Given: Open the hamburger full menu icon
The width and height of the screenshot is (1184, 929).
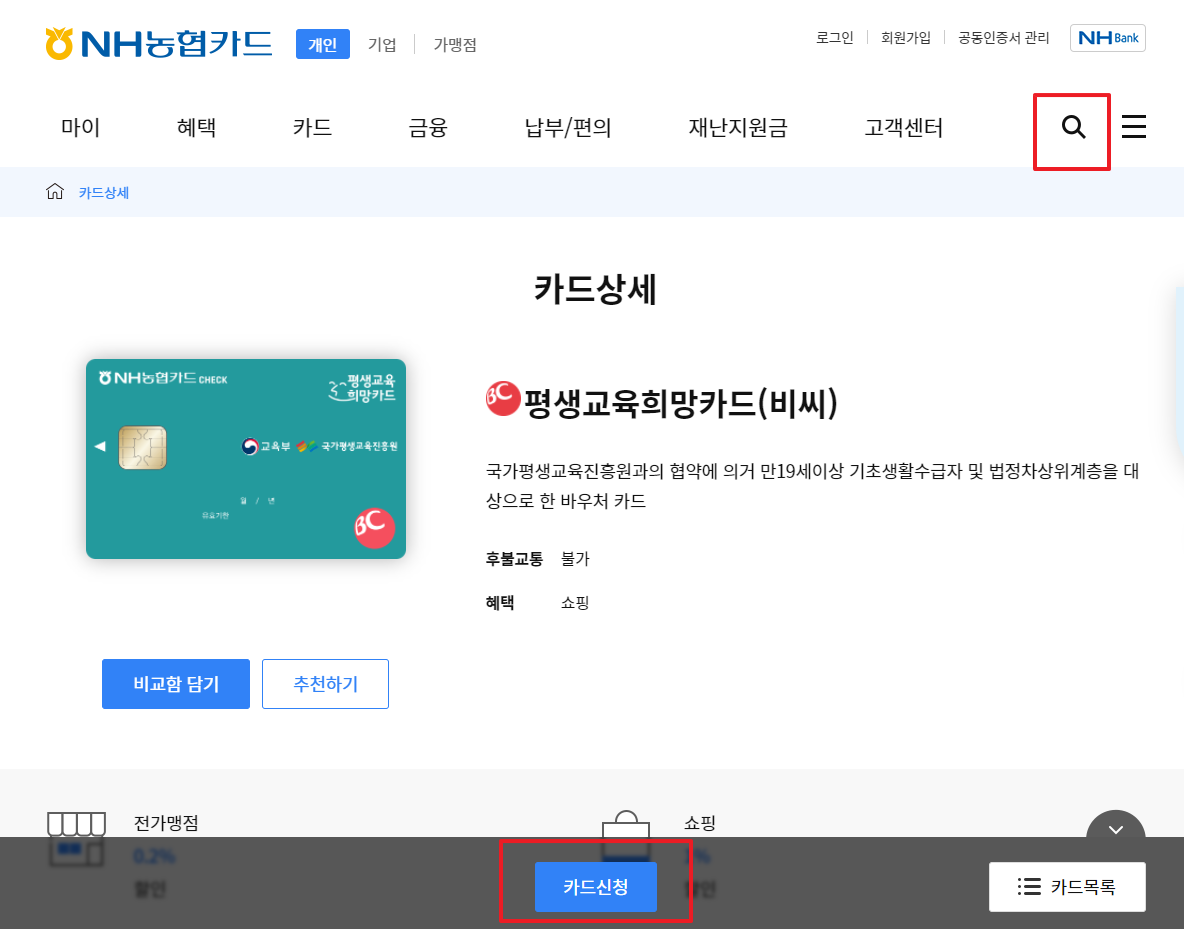Looking at the screenshot, I should [1133, 127].
